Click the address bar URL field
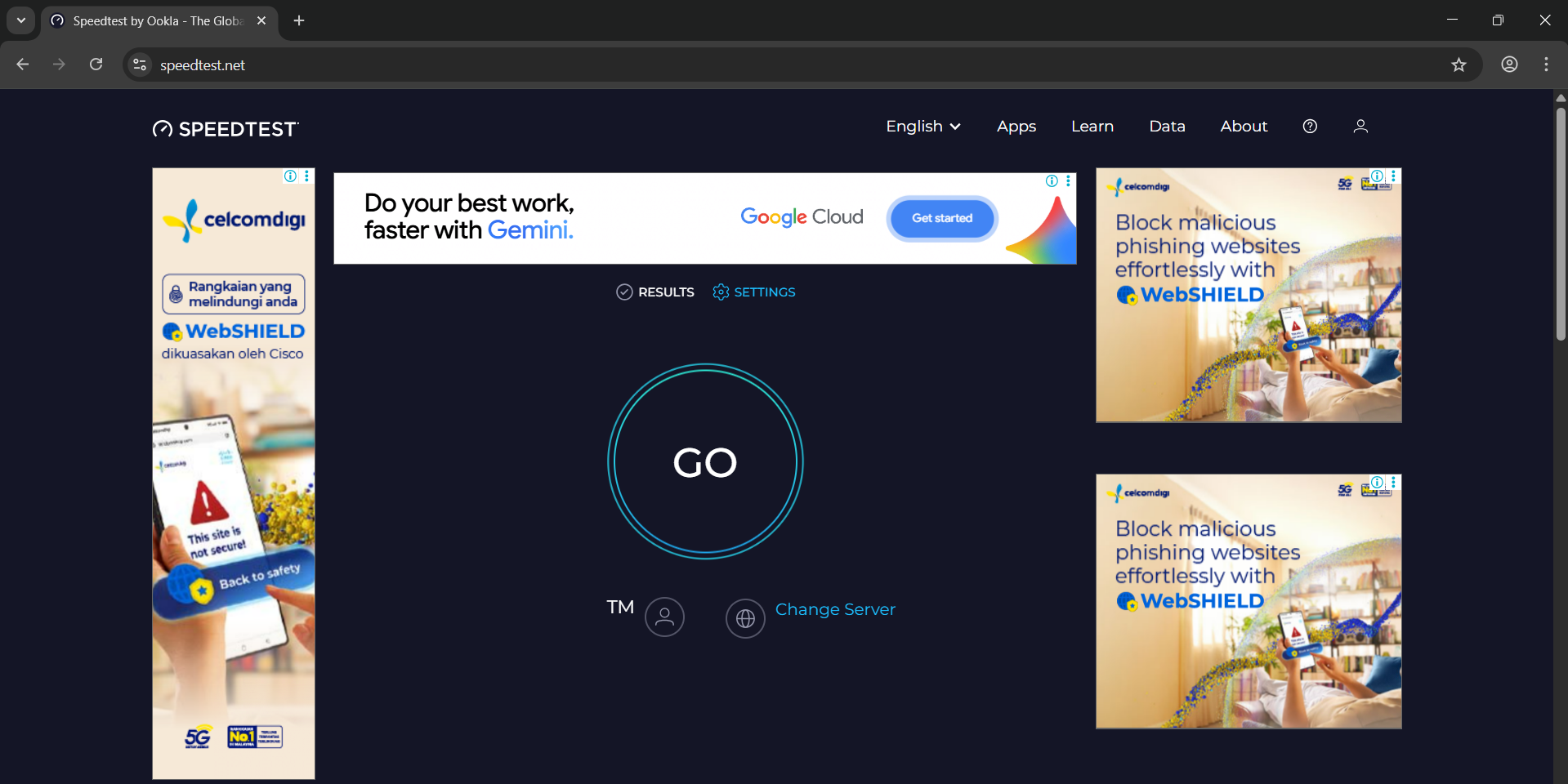The width and height of the screenshot is (1568, 784). click(x=735, y=65)
